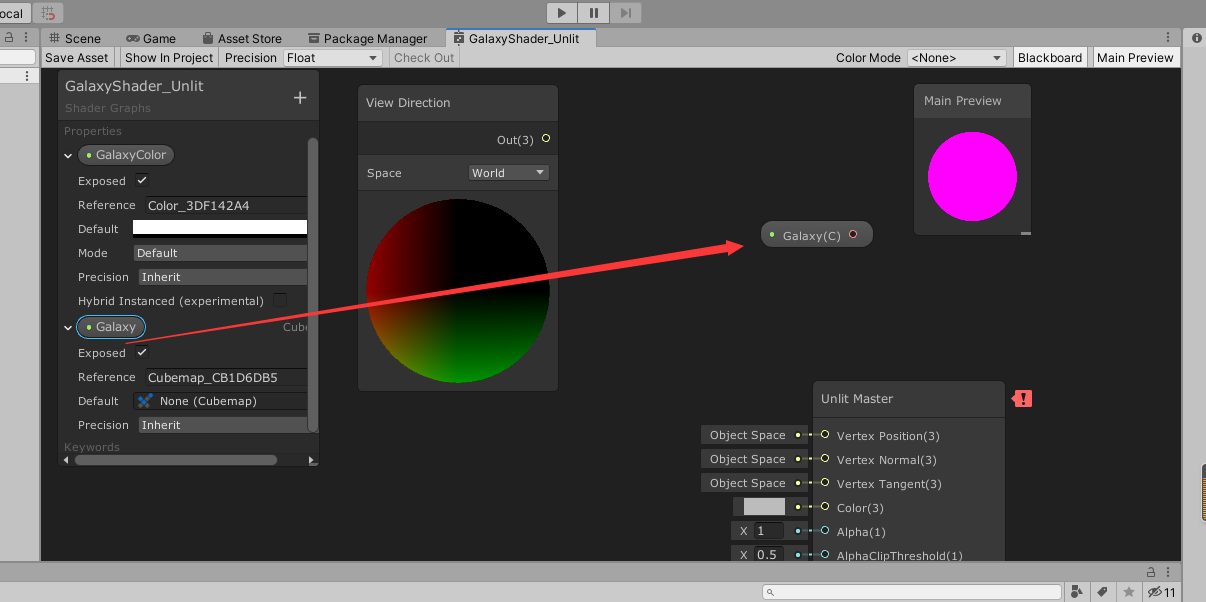Enable the Exposed checkbox for GalaxyColor

[x=141, y=181]
